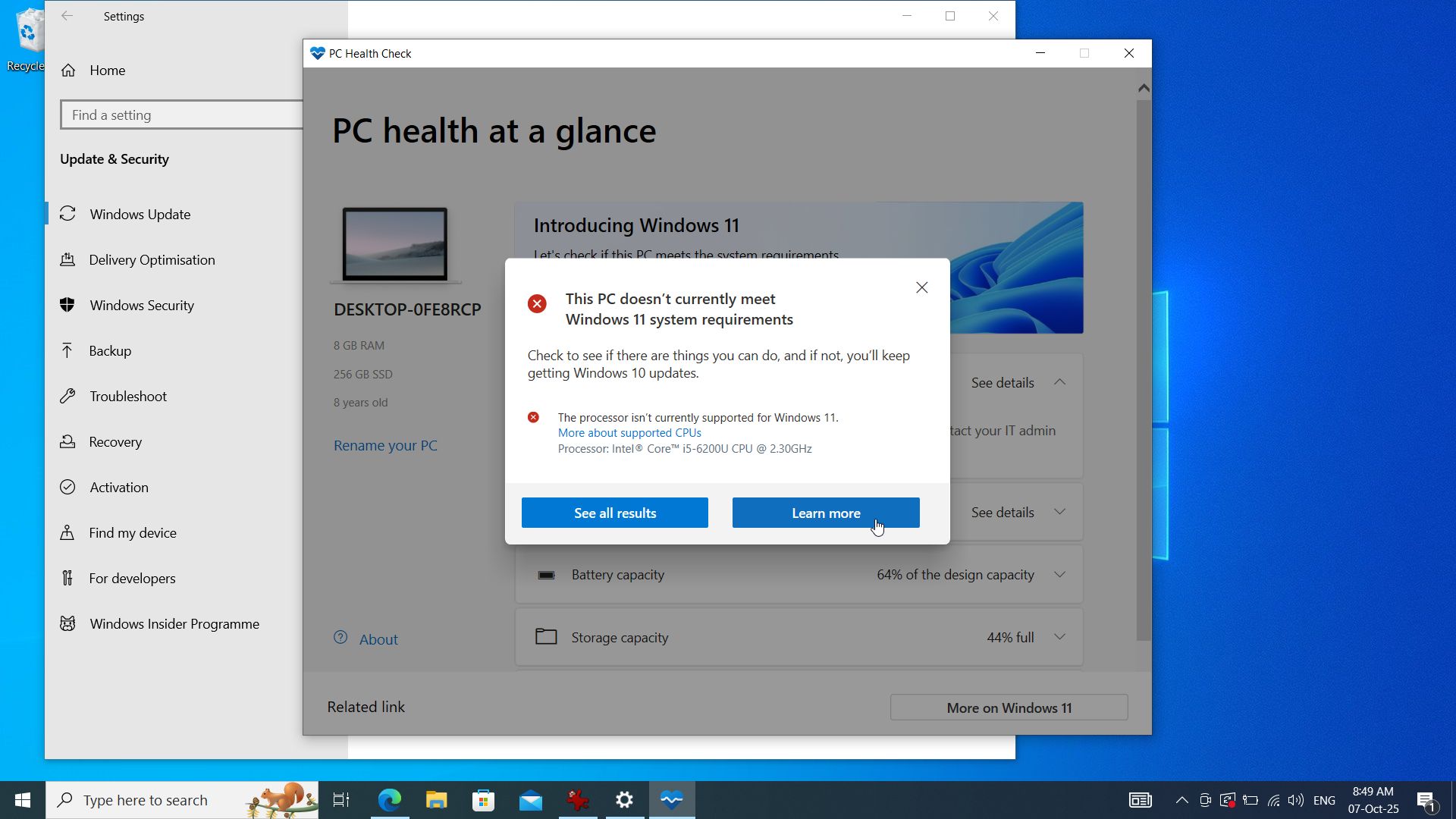The image size is (1456, 819).
Task: Expand the Storage capacity details
Action: click(1059, 637)
